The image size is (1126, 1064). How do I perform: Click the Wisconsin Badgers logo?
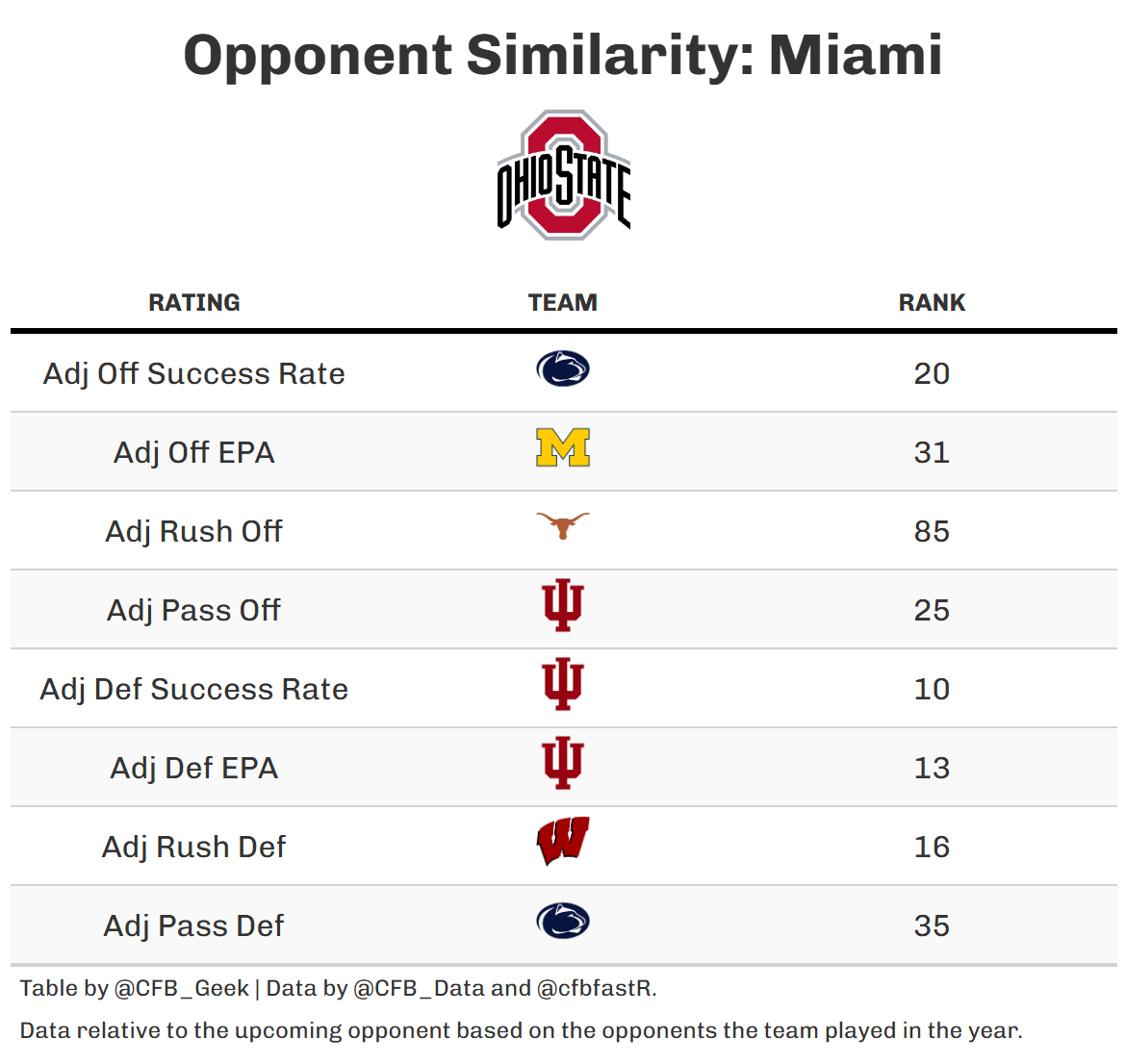coord(563,842)
